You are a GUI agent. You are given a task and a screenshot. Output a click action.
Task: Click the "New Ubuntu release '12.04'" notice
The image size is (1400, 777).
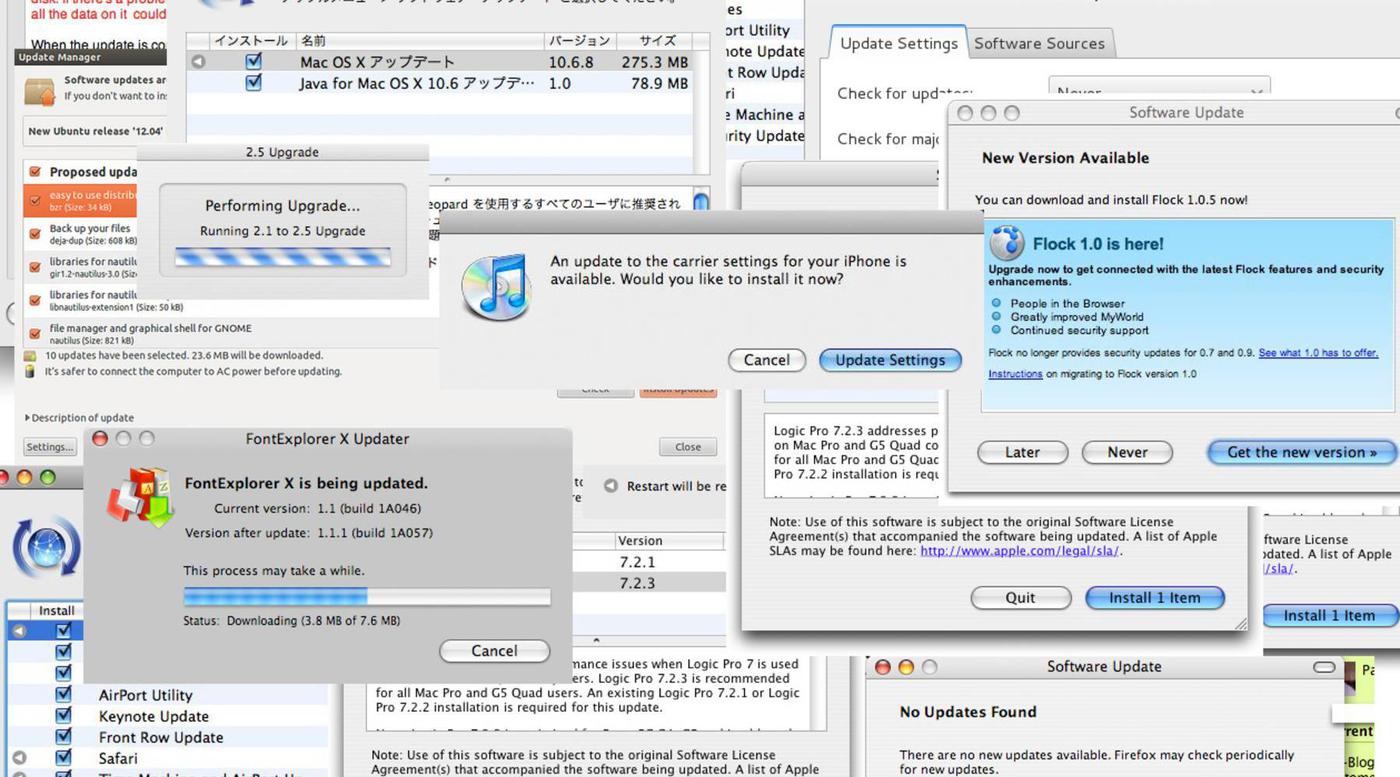[x=95, y=131]
